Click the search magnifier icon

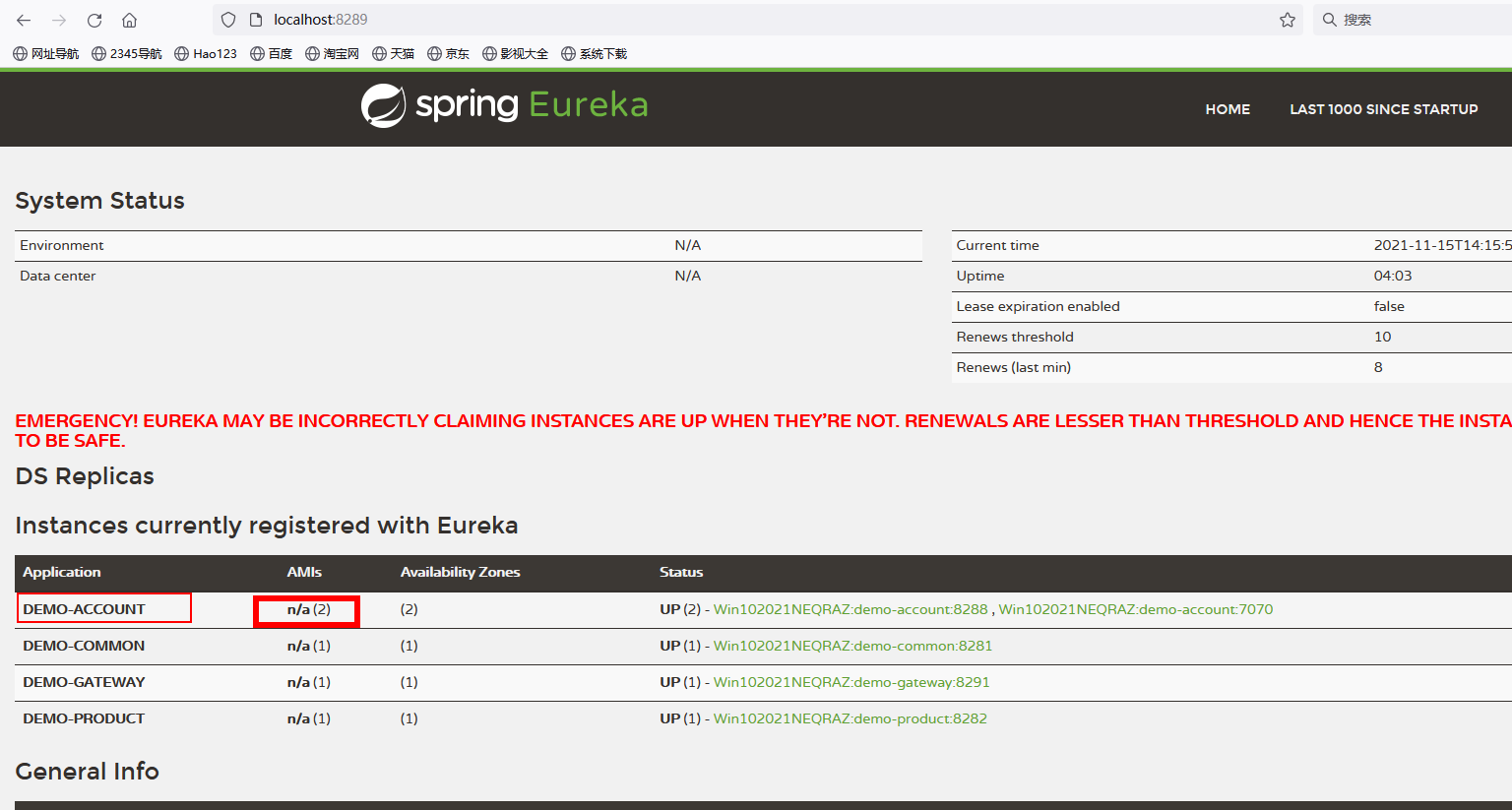pyautogui.click(x=1329, y=20)
